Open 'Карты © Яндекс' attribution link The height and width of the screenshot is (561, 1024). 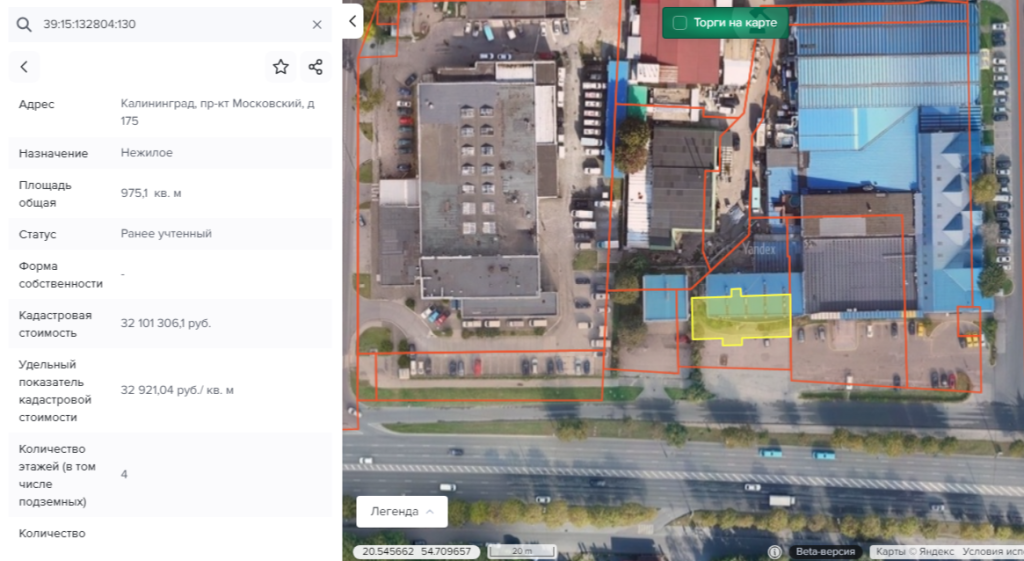pyautogui.click(x=915, y=552)
